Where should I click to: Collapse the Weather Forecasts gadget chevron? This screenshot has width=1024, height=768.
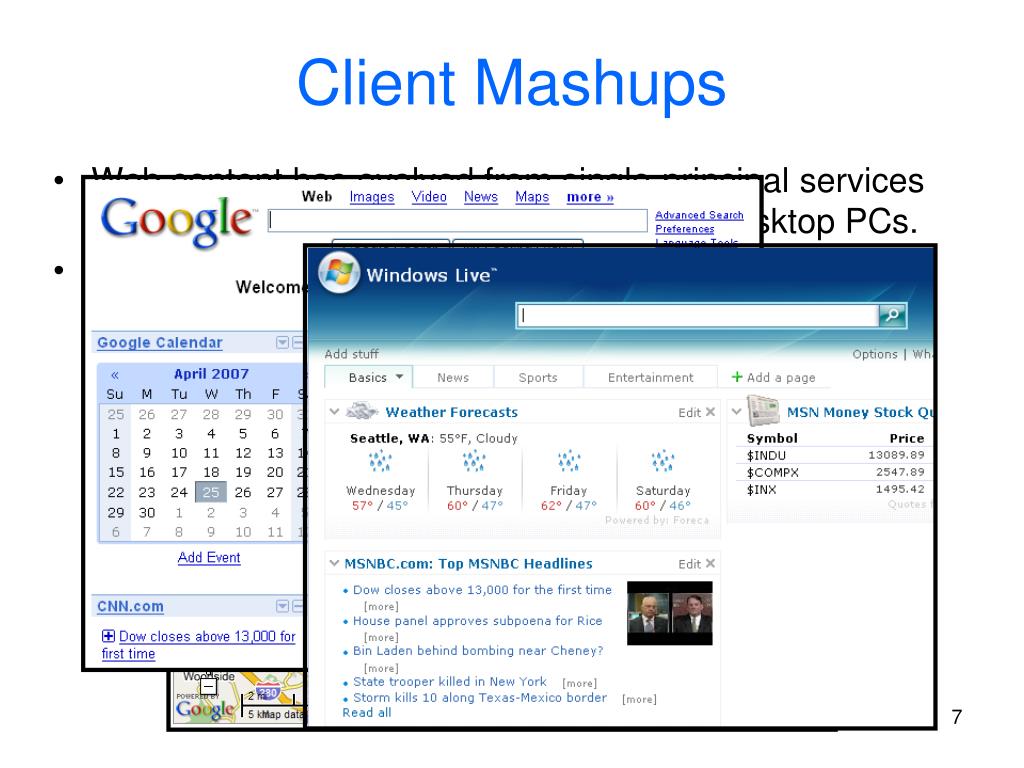[x=334, y=412]
